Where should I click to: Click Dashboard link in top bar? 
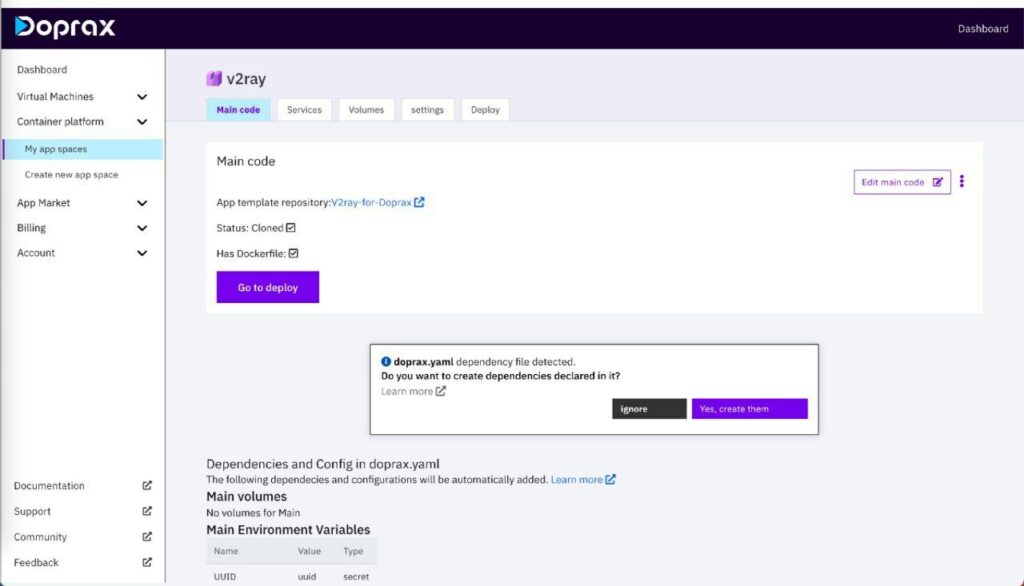pos(983,29)
